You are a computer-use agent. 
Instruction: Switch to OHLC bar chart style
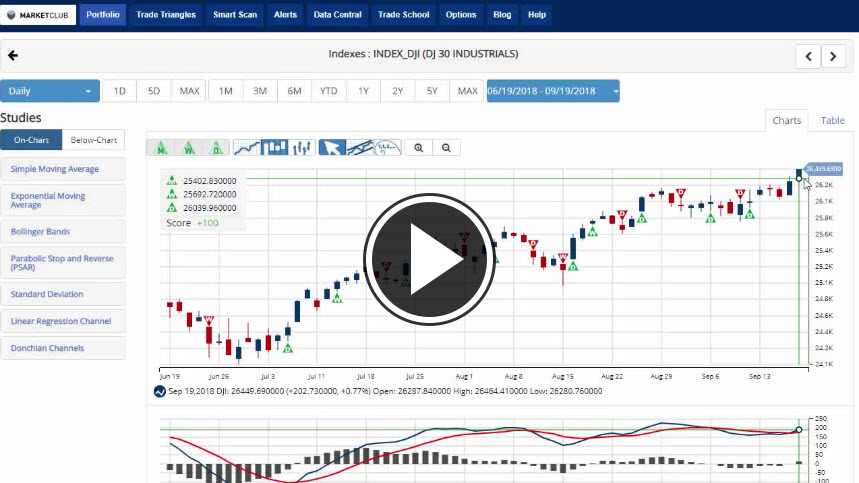point(302,148)
